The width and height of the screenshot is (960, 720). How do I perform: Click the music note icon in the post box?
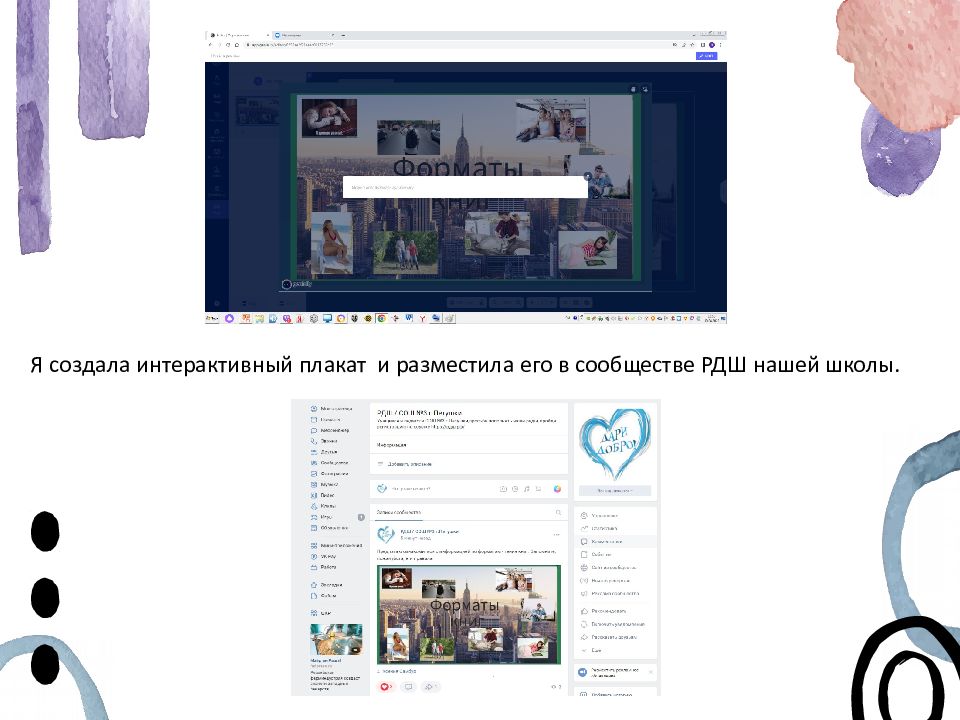tap(526, 489)
